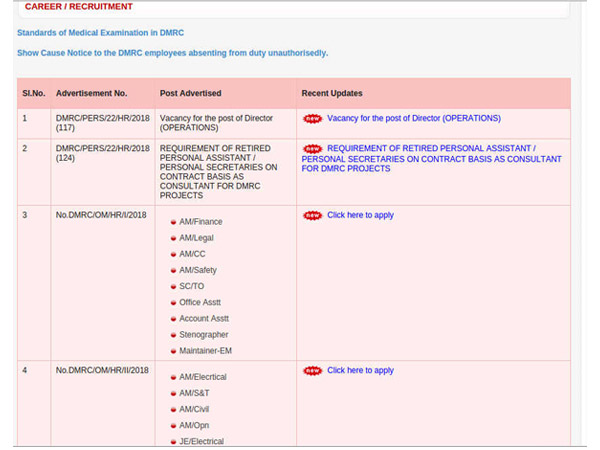Click the AM/Opn post entry
The width and height of the screenshot is (600, 450).
[x=194, y=426]
